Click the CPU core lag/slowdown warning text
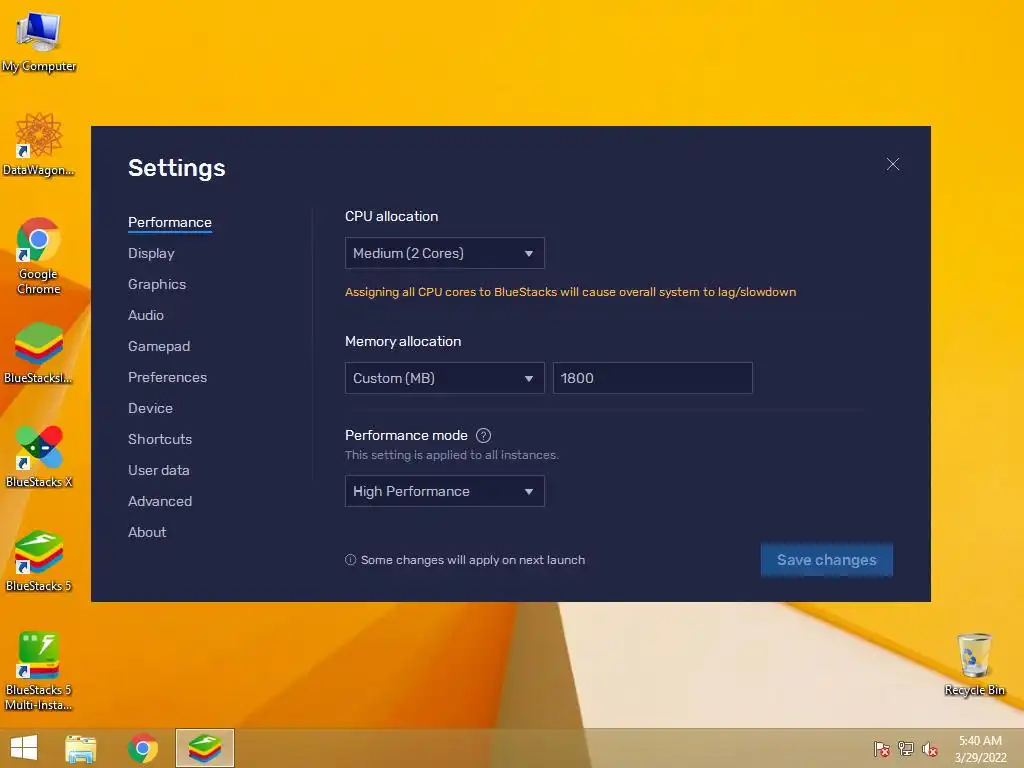This screenshot has width=1024, height=768. click(571, 292)
